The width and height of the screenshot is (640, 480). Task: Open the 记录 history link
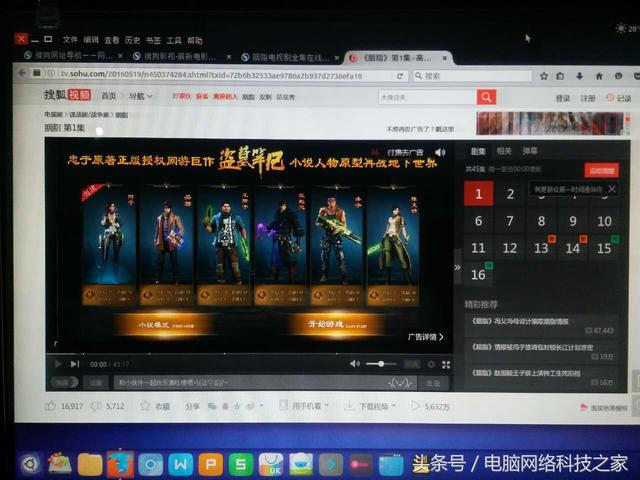619,98
